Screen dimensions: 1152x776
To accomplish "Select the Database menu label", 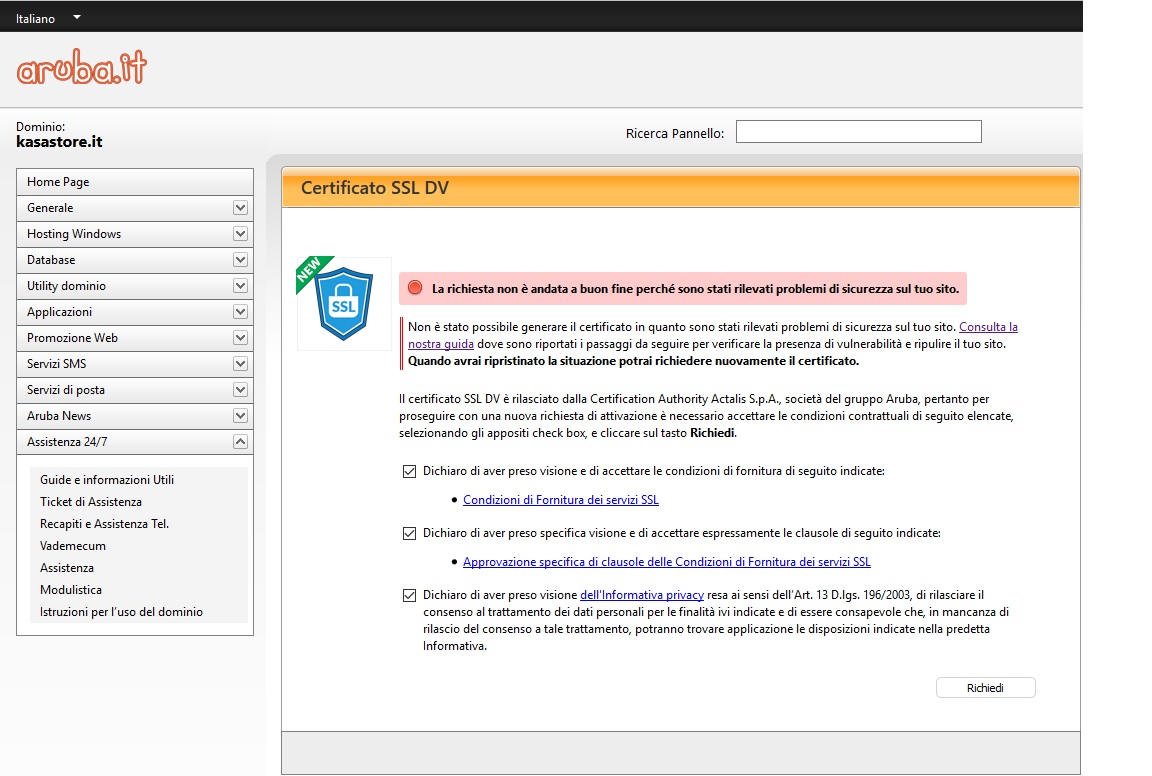I will pyautogui.click(x=51, y=260).
